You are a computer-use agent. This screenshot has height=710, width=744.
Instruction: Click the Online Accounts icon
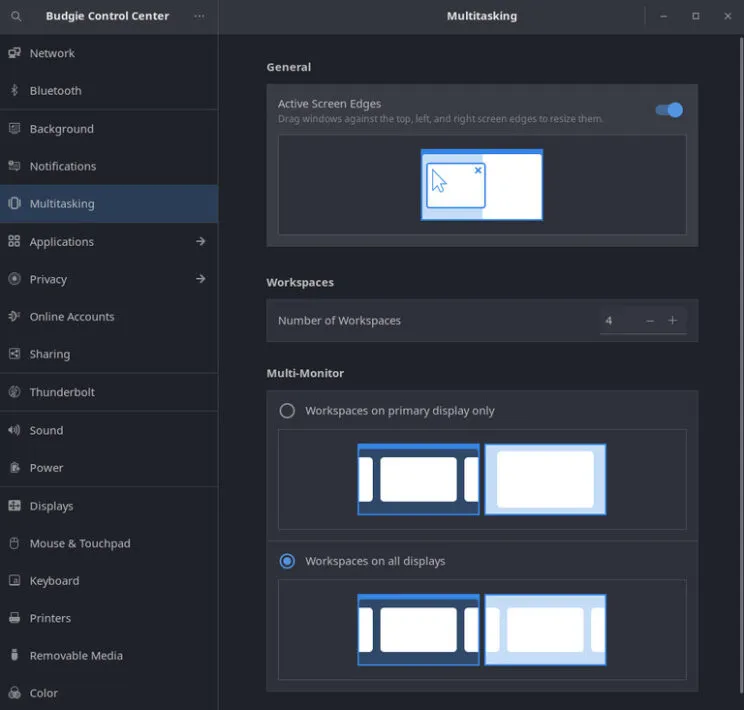pyautogui.click(x=14, y=316)
